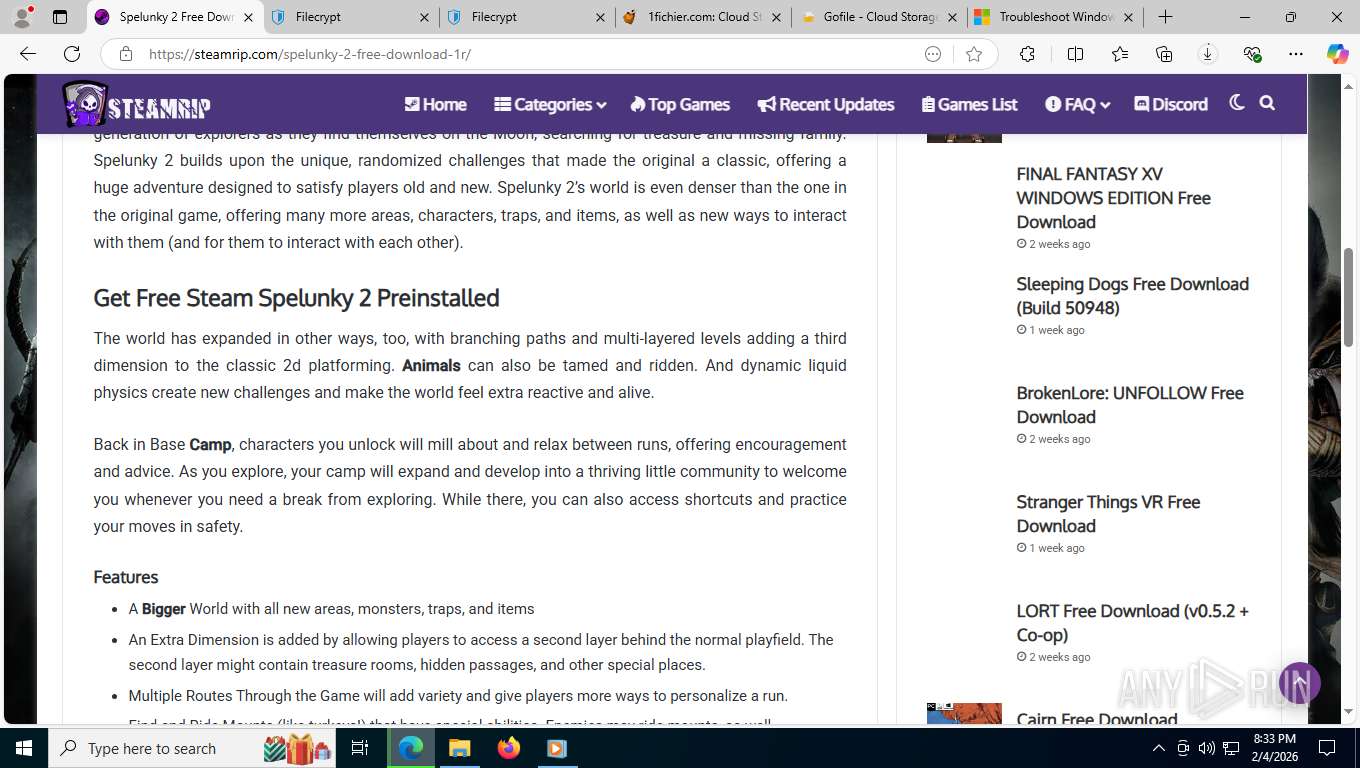Image resolution: width=1360 pixels, height=768 pixels.
Task: Click the 'Features' heading text
Action: coord(126,577)
